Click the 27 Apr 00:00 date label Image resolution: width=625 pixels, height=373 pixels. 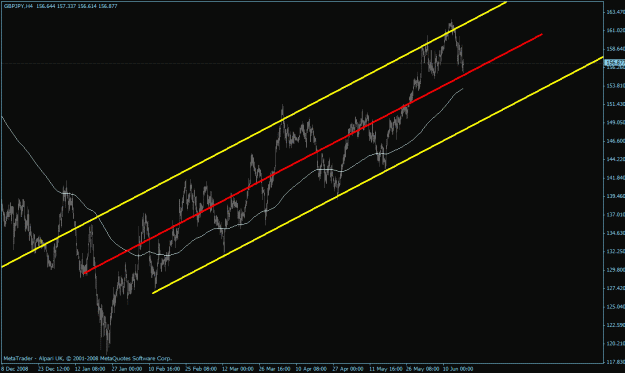coord(348,369)
